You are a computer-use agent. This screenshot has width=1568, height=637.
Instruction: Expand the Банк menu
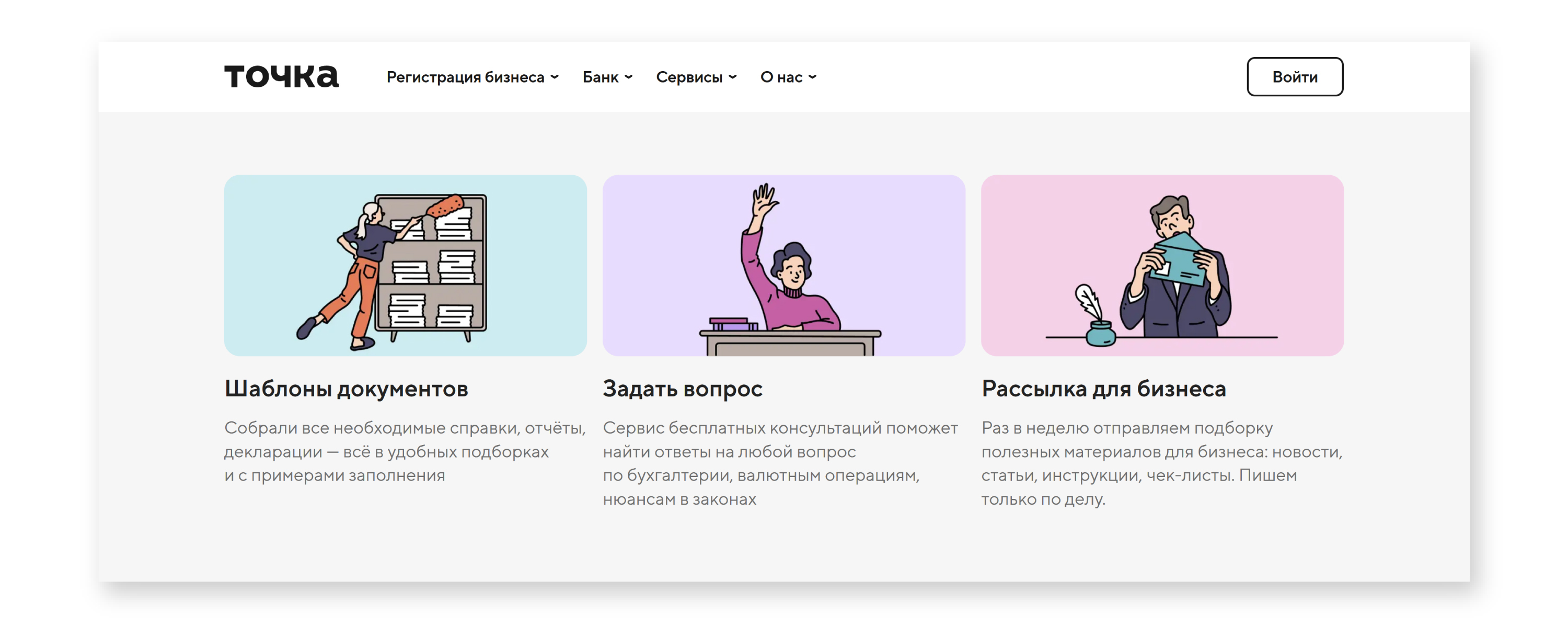(607, 77)
